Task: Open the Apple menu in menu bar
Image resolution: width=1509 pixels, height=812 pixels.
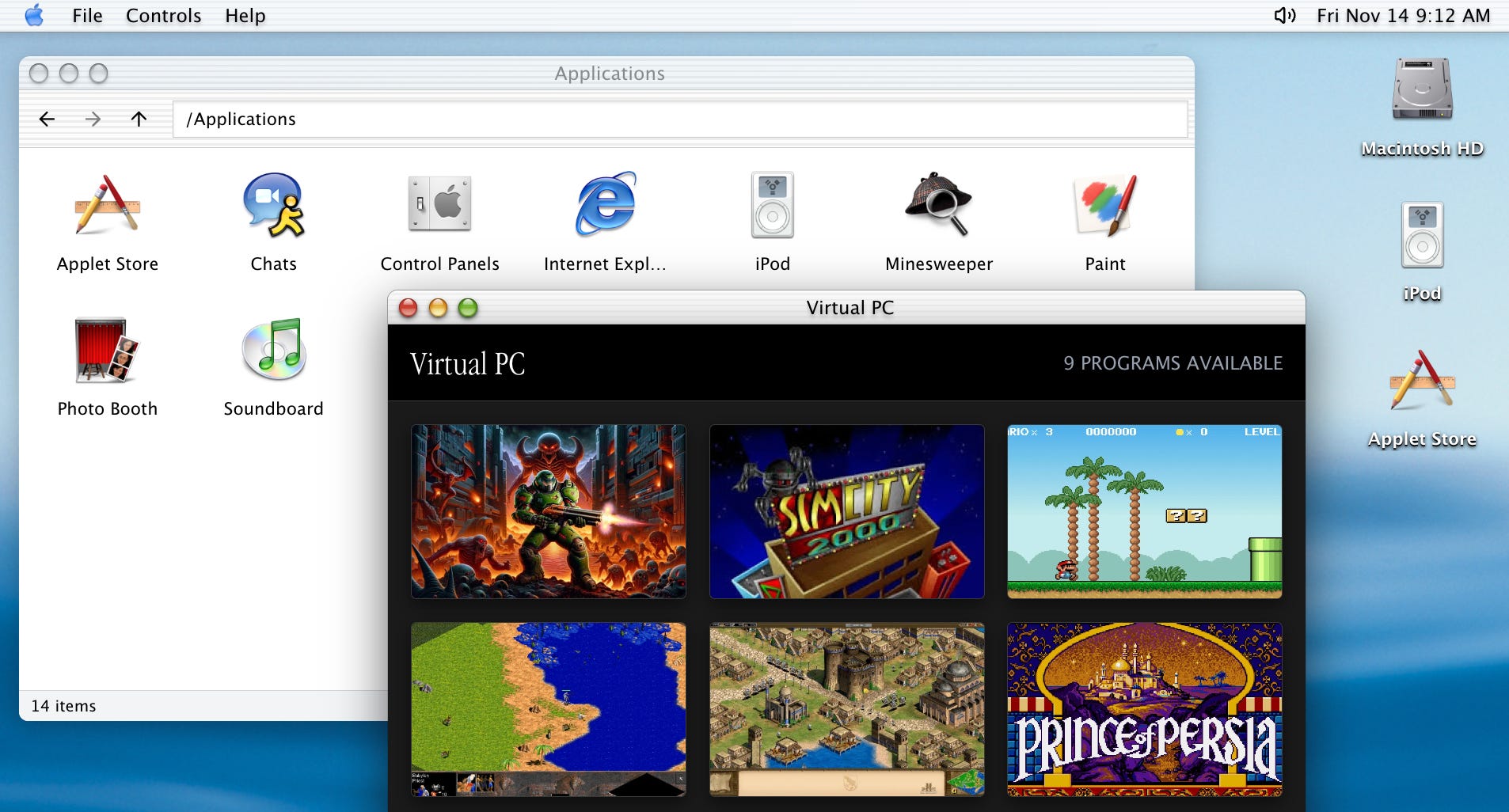Action: [34, 15]
